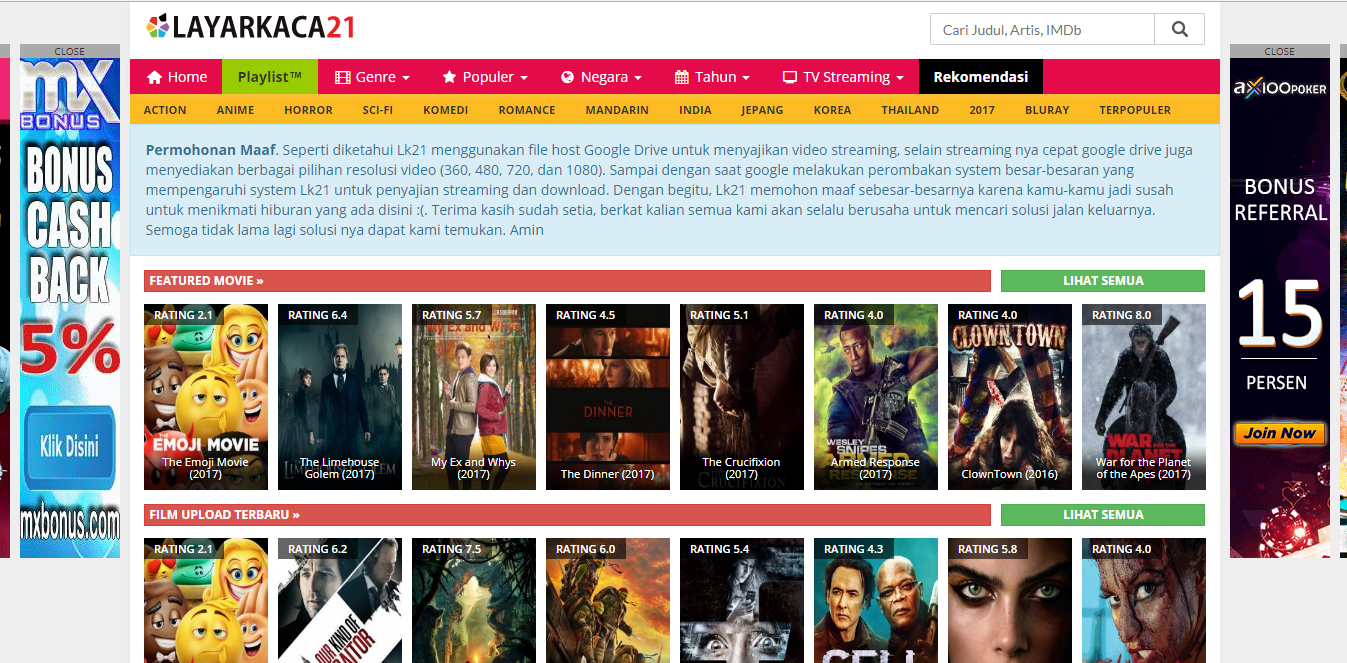Click the Join Now poker ad button

pos(1280,433)
